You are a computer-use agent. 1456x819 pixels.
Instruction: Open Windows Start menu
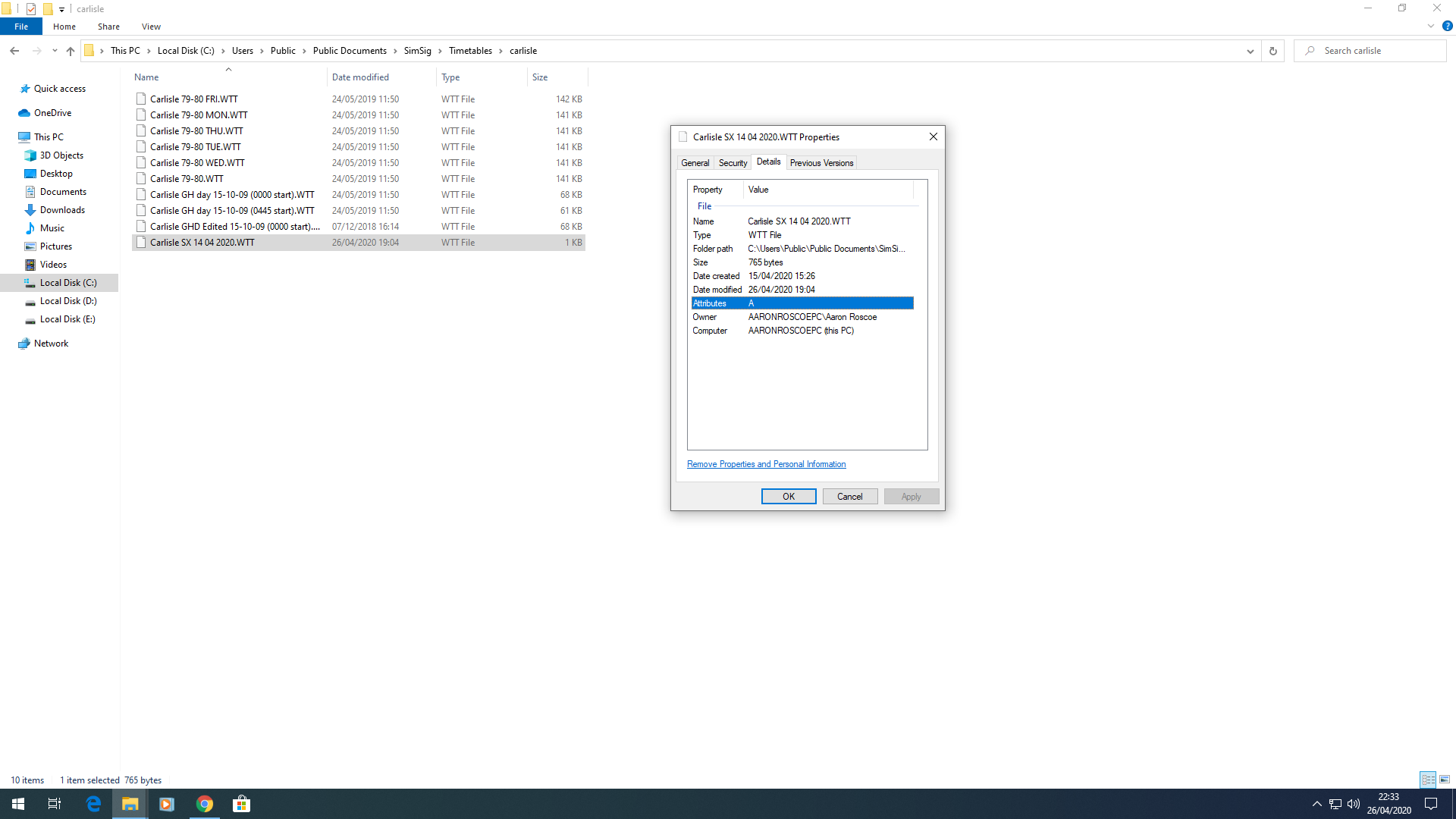[18, 804]
